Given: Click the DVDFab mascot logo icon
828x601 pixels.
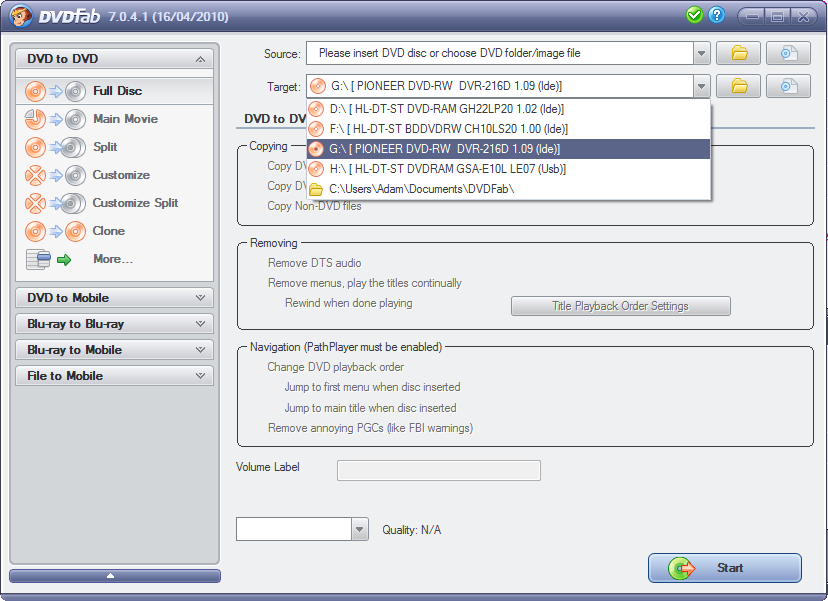Looking at the screenshot, I should pyautogui.click(x=21, y=16).
